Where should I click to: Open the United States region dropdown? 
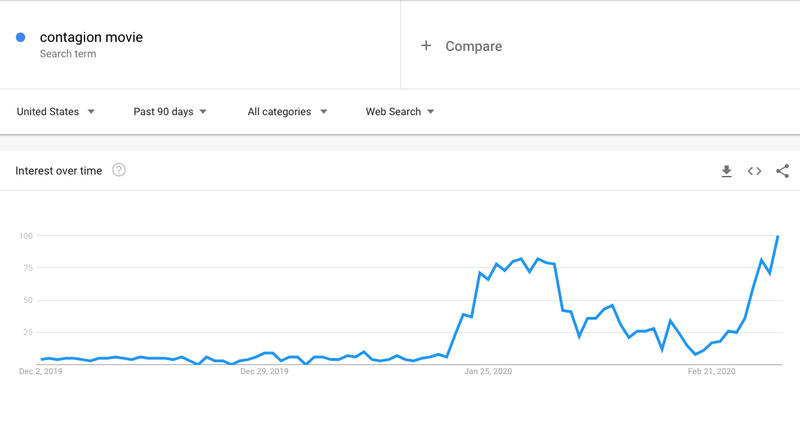pyautogui.click(x=56, y=112)
